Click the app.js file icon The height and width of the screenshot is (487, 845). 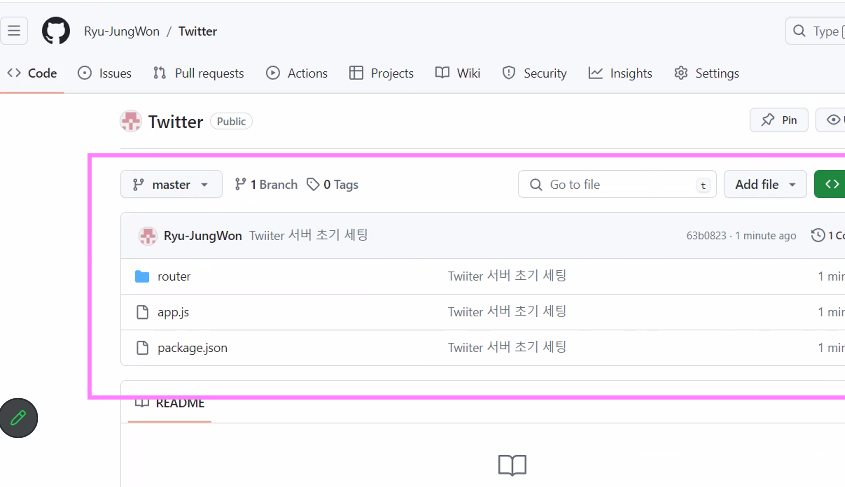(142, 312)
